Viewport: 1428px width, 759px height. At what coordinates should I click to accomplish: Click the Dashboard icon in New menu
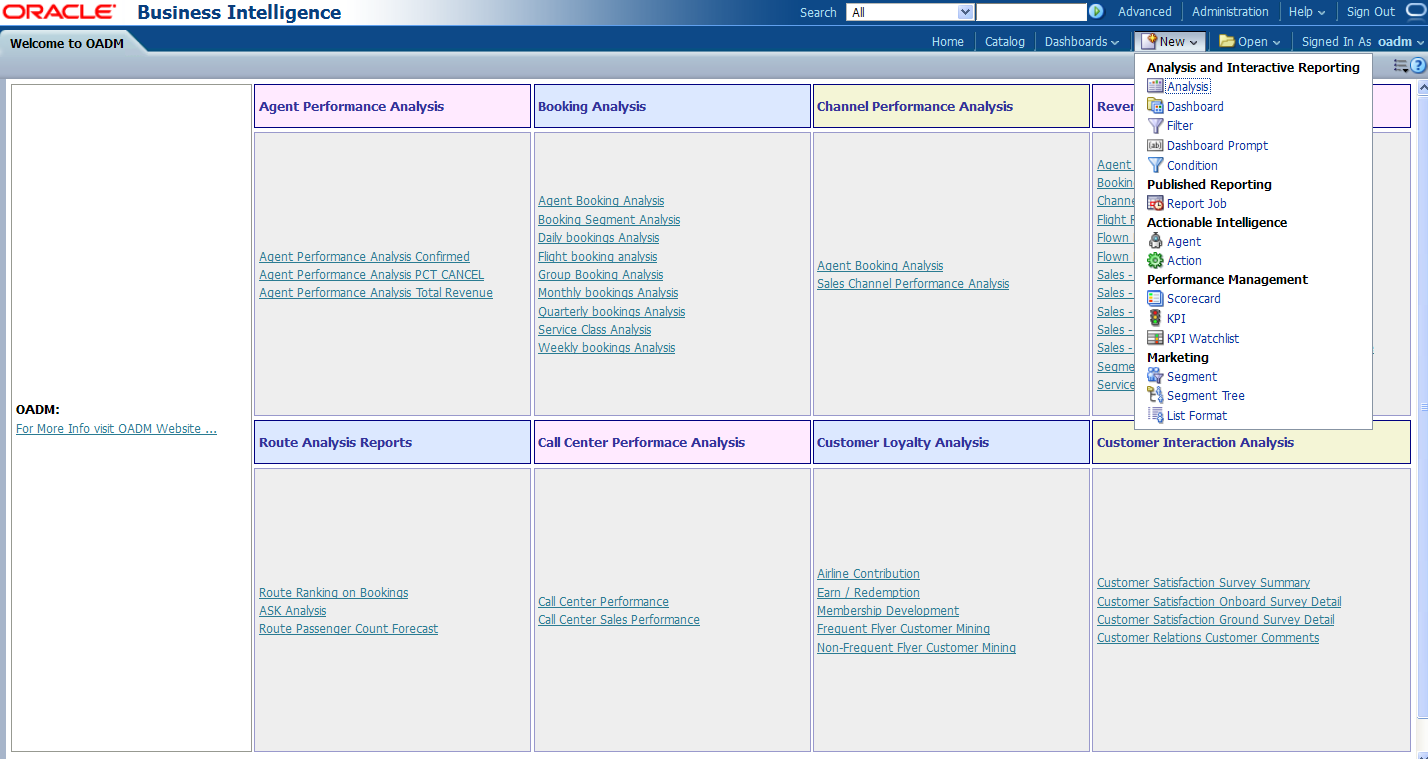1155,106
